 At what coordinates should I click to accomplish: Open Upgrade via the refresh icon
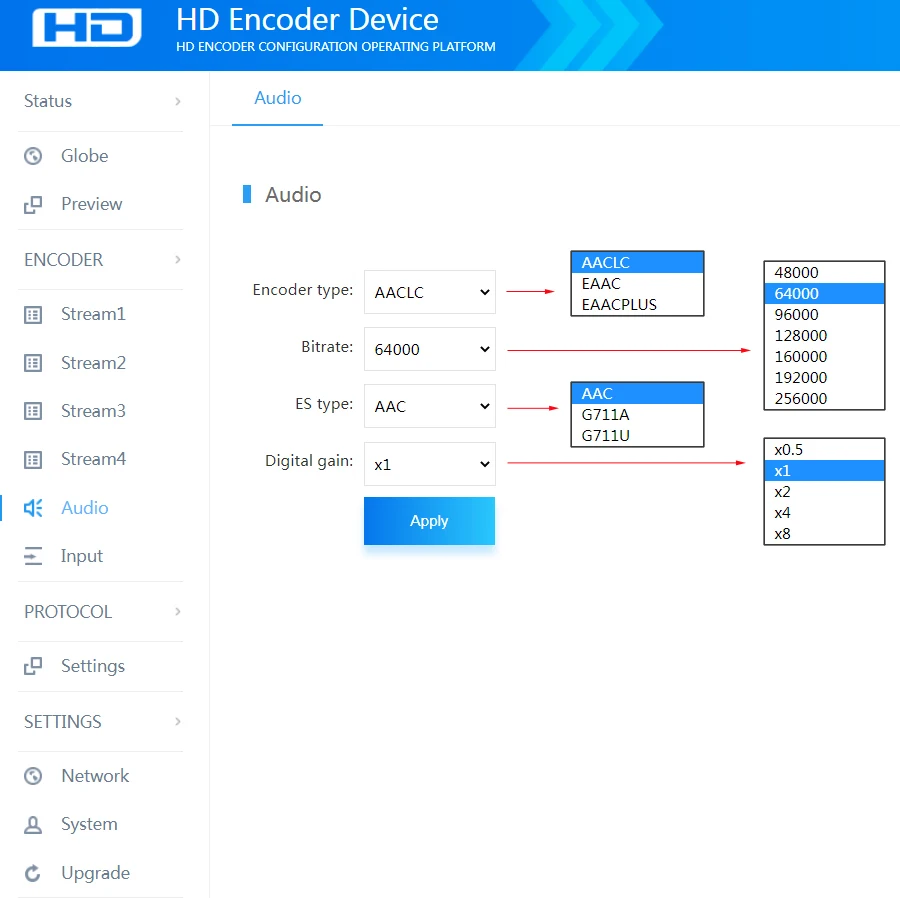(x=33, y=873)
